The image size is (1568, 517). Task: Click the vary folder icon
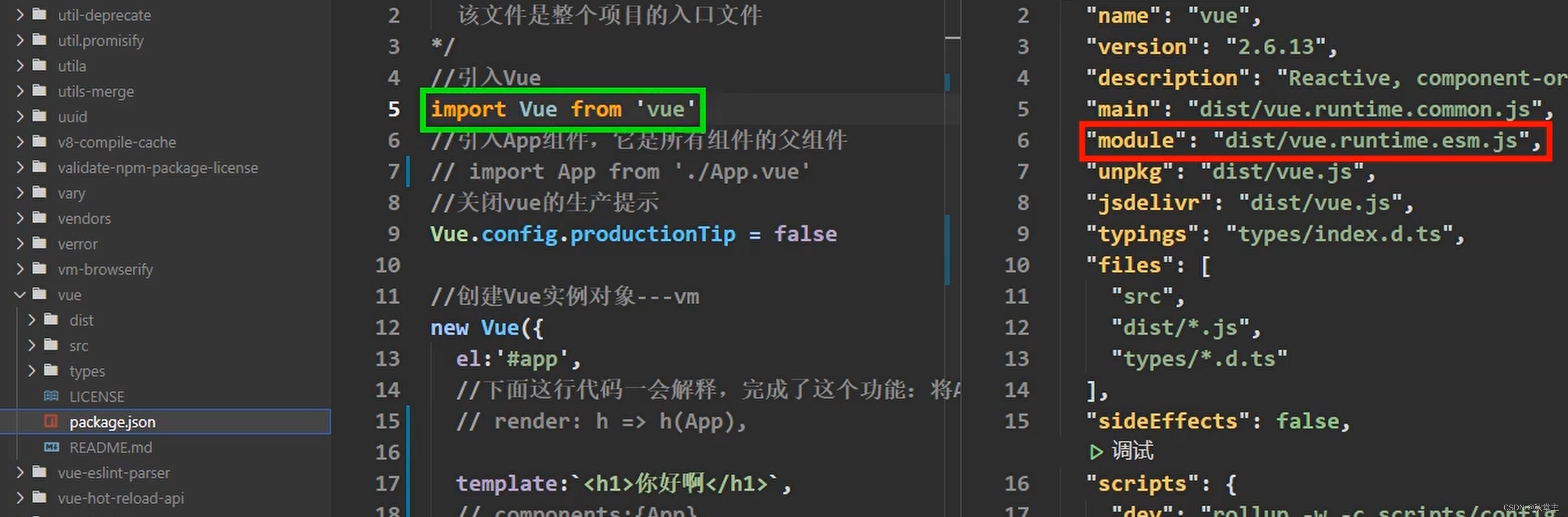[x=40, y=191]
